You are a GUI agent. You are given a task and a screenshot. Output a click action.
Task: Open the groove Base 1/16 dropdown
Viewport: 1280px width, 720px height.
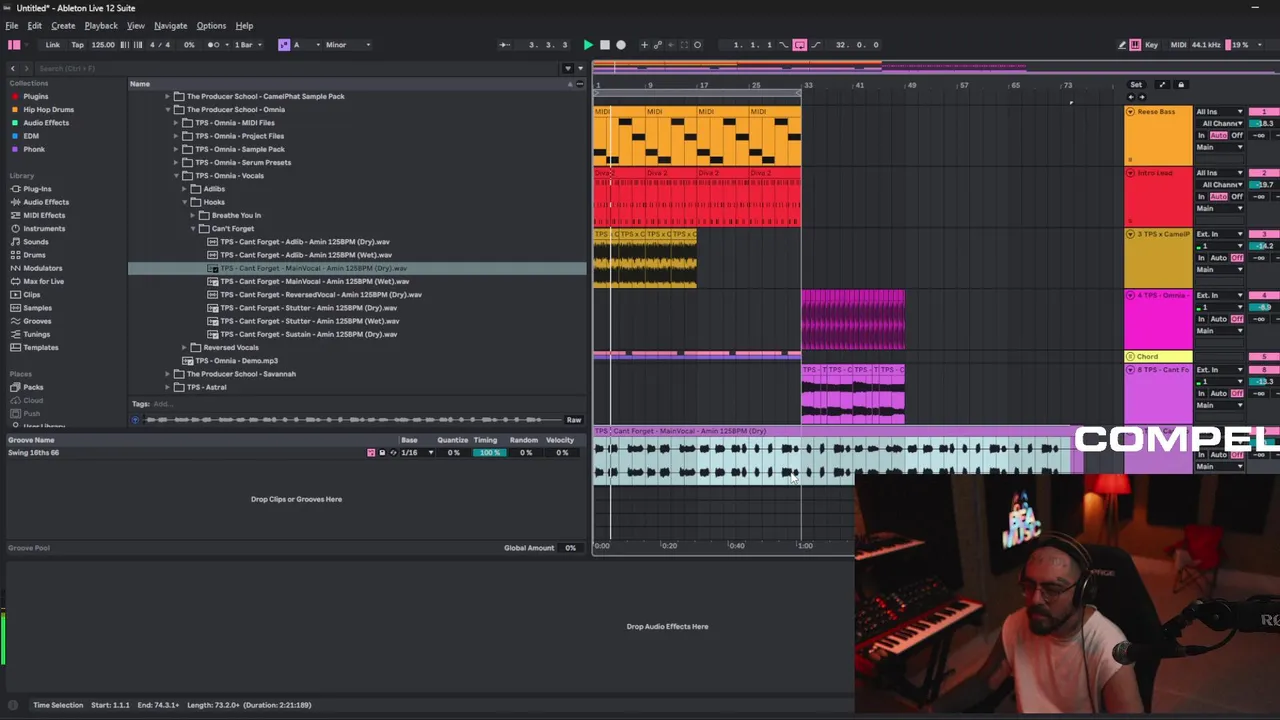click(x=417, y=453)
